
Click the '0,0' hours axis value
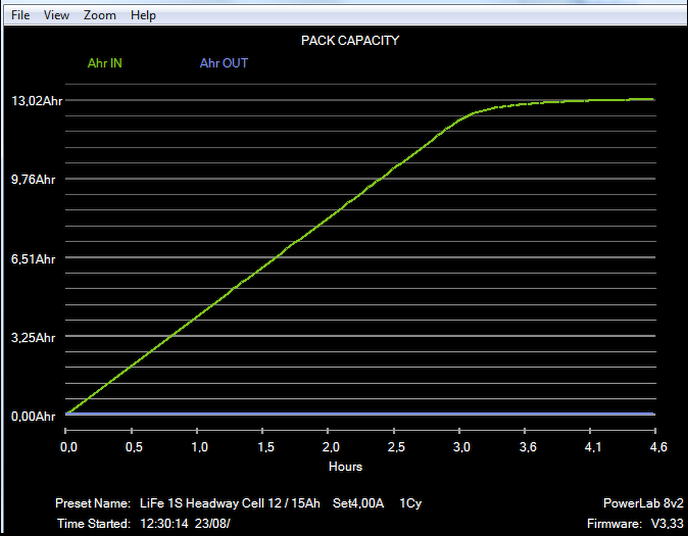pyautogui.click(x=68, y=447)
